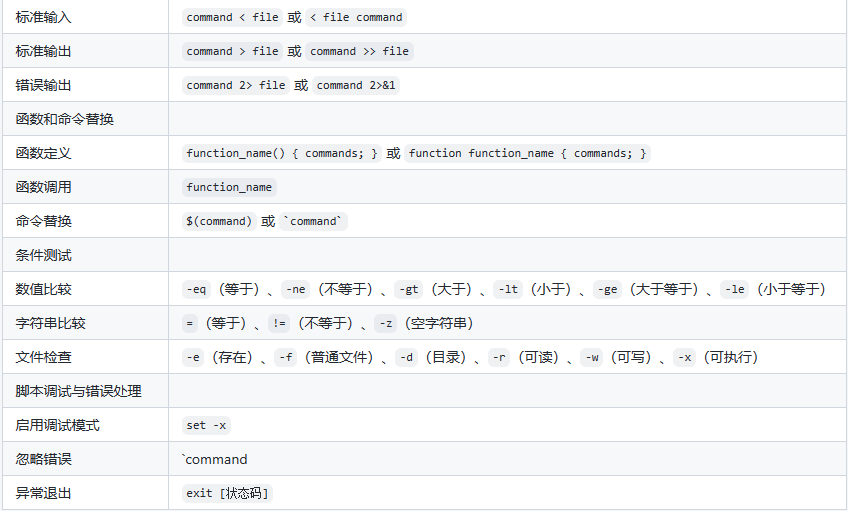Select the 数值比较 row label
Viewport: 848px width, 511px height.
(x=43, y=289)
